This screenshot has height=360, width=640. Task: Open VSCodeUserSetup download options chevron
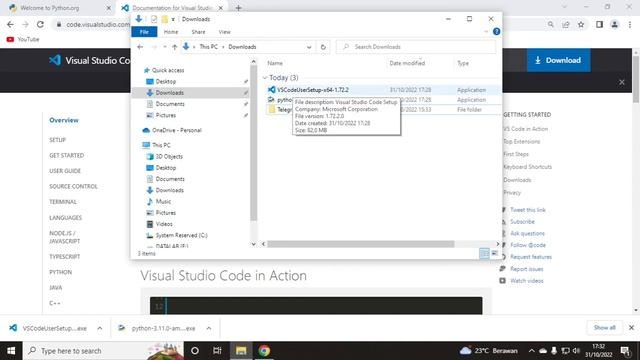tap(100, 328)
